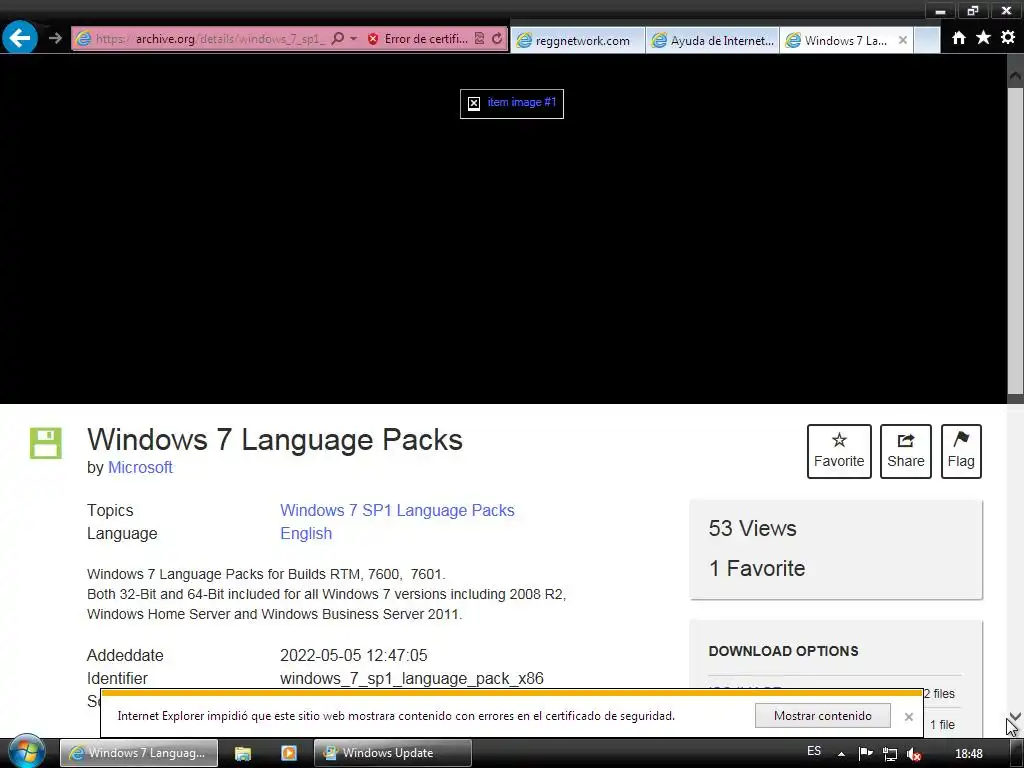Image resolution: width=1024 pixels, height=768 pixels.
Task: Click the Share button
Action: (906, 451)
